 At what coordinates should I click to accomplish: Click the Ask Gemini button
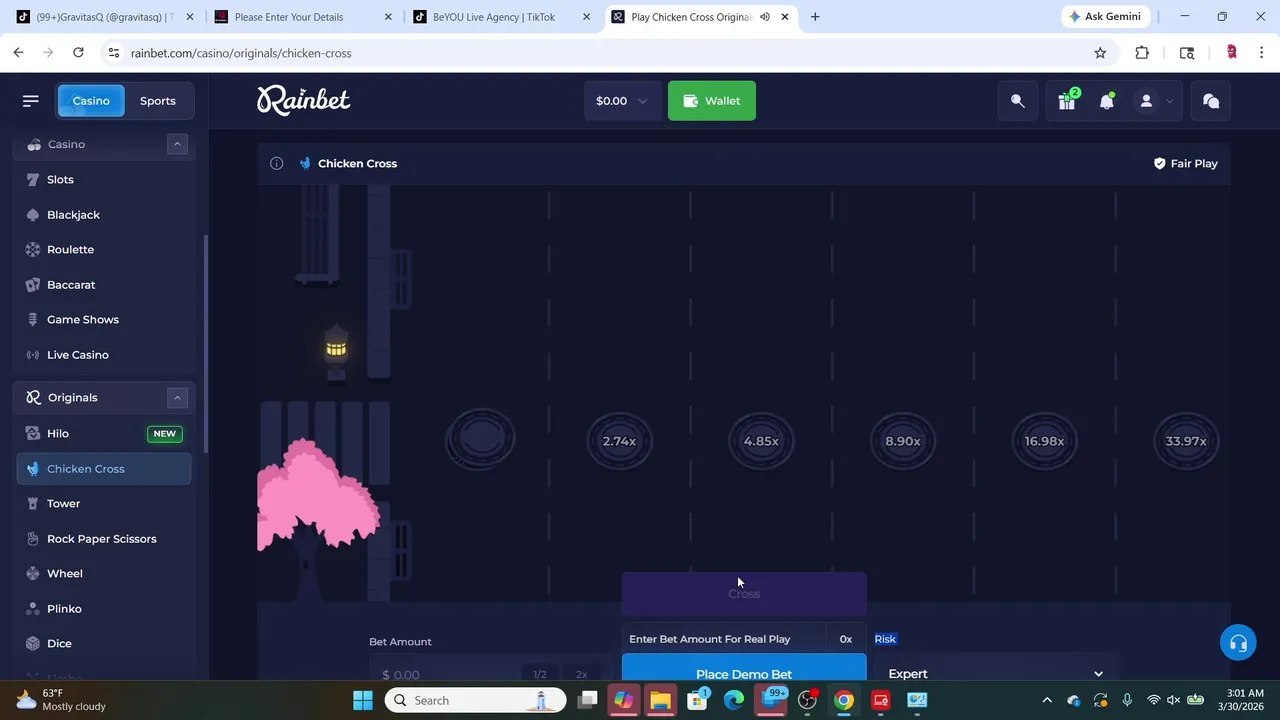coord(1105,17)
